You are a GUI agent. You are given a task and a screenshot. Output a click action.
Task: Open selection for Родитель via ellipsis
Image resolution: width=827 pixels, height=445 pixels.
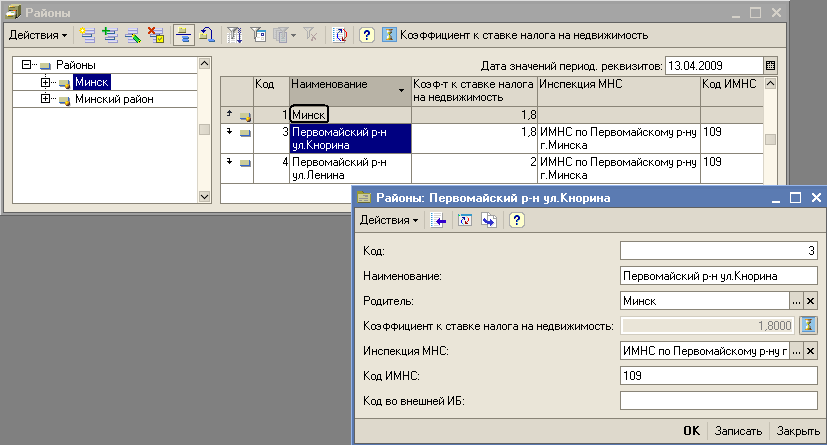coord(796,301)
